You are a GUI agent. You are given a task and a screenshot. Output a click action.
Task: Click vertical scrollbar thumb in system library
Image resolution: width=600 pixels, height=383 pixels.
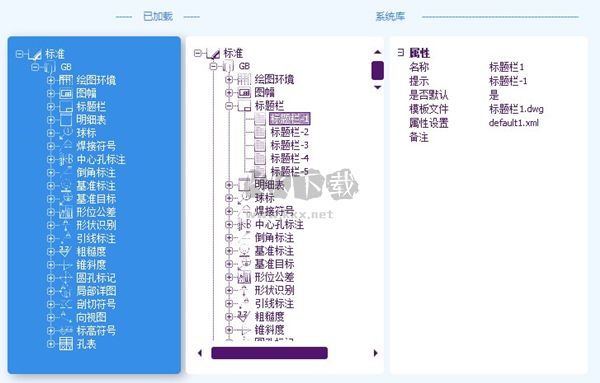[x=378, y=70]
